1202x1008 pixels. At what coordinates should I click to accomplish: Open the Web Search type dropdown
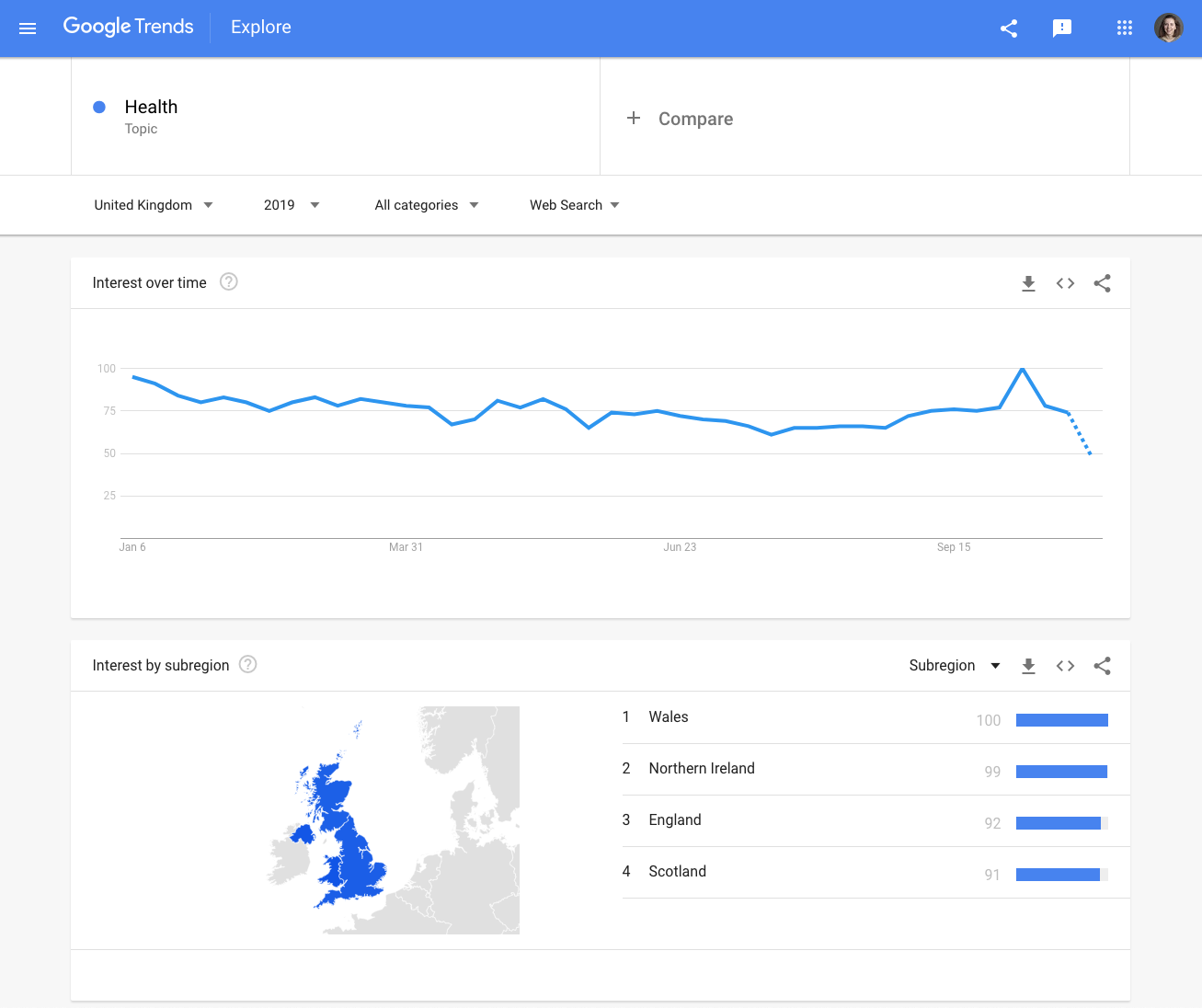tap(575, 205)
